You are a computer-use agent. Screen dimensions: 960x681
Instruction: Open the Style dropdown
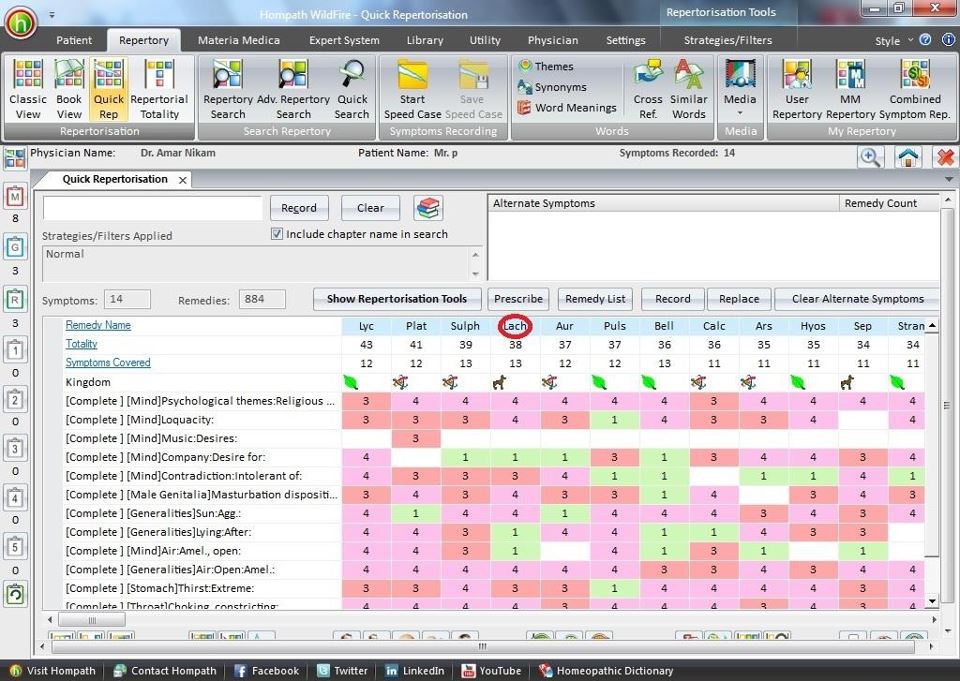[x=894, y=40]
